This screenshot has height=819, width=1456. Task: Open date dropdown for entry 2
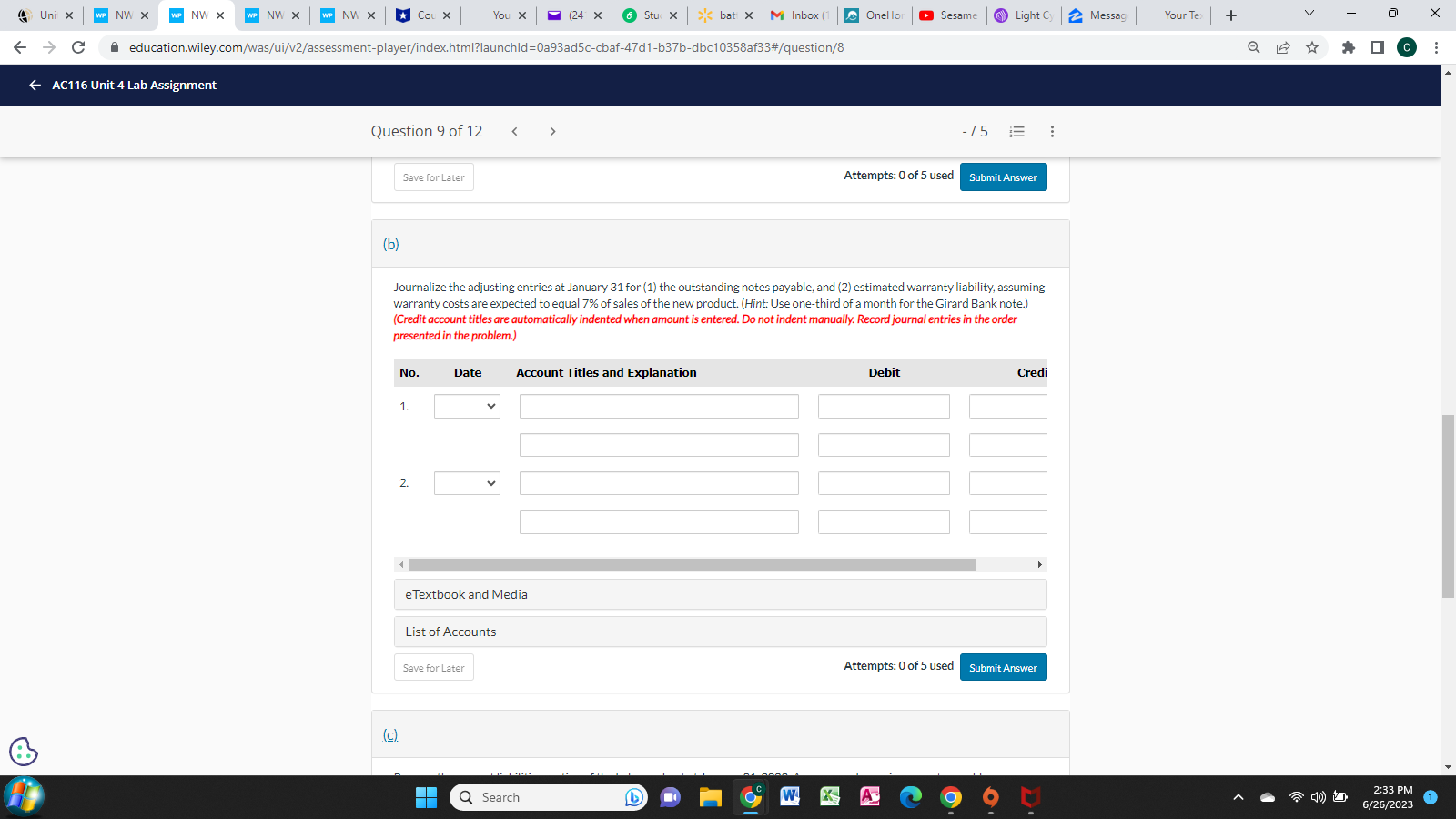pyautogui.click(x=467, y=483)
